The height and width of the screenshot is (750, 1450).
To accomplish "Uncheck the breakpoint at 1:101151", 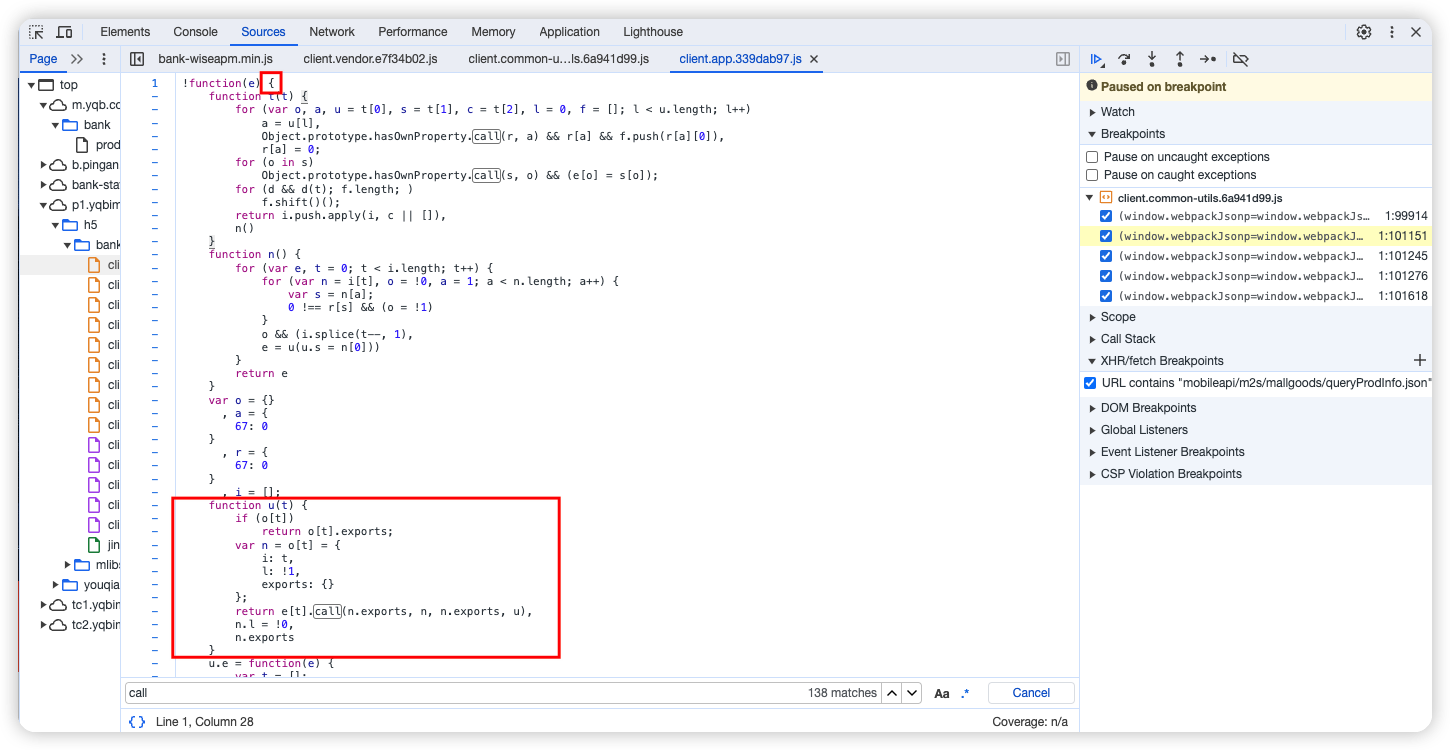I will click(1105, 236).
